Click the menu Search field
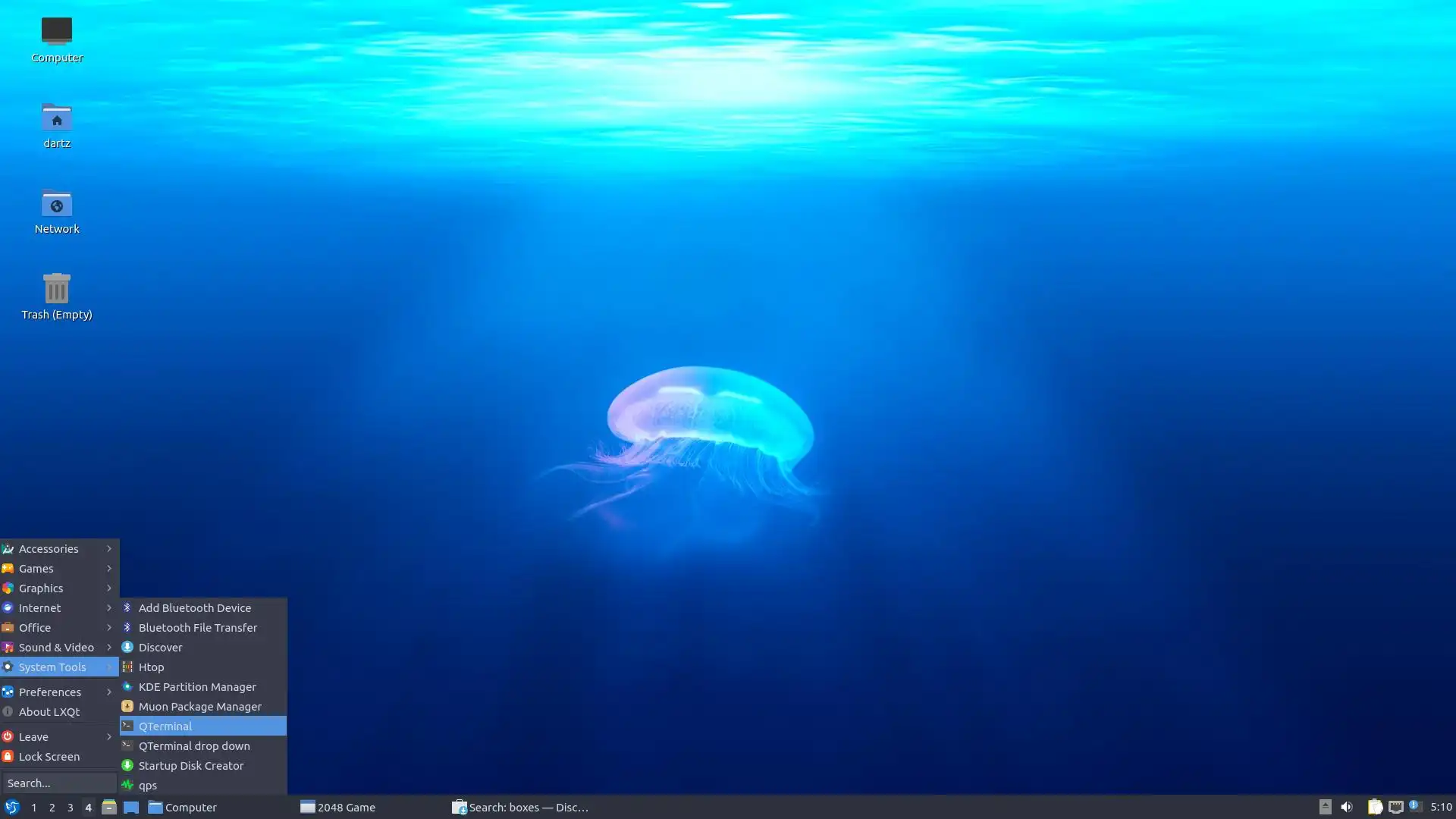The image size is (1456, 819). click(59, 783)
